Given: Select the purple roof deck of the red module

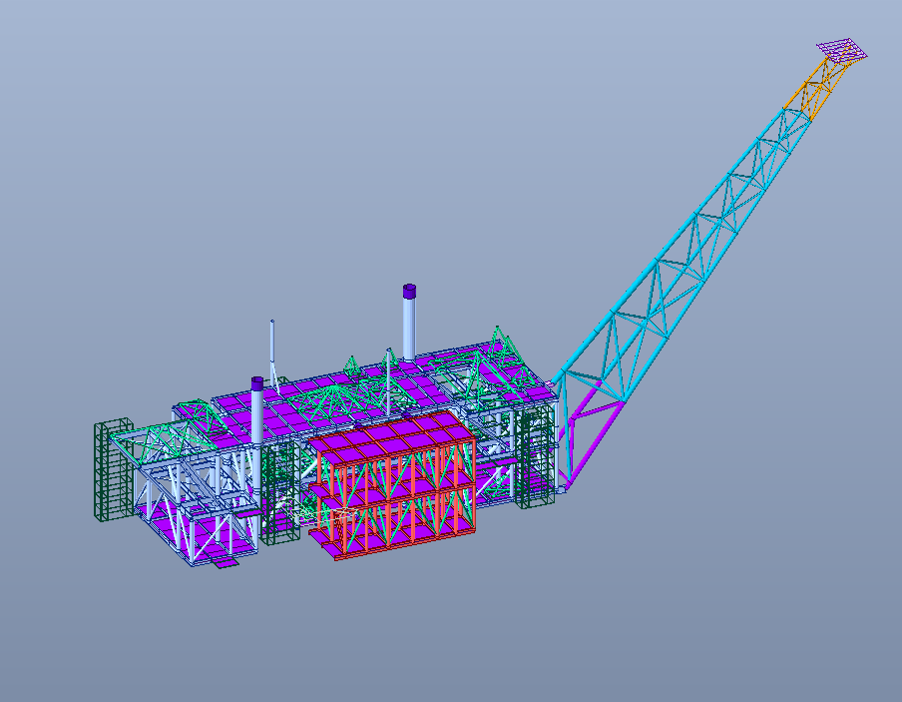Looking at the screenshot, I should (391, 434).
